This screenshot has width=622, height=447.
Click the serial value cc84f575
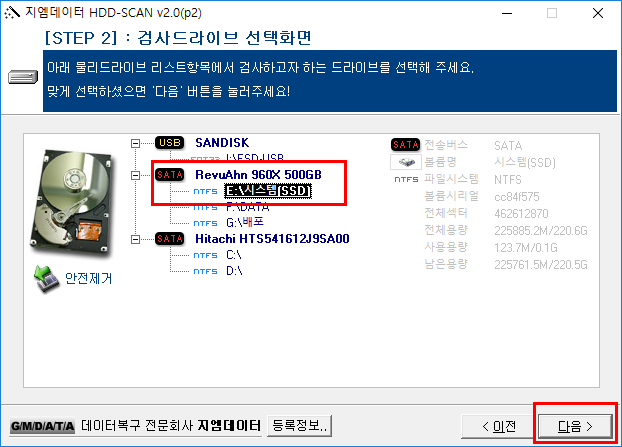tap(517, 197)
